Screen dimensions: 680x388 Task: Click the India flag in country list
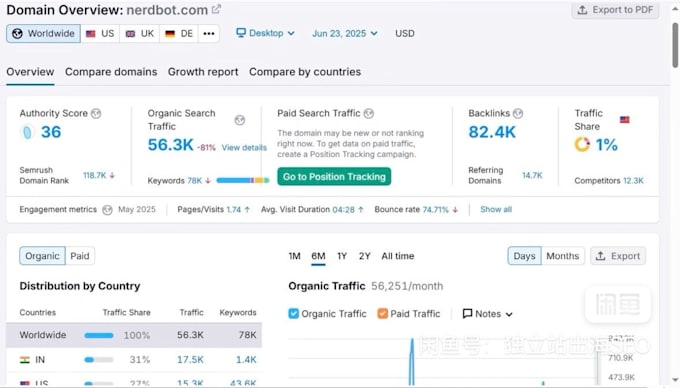[25, 360]
